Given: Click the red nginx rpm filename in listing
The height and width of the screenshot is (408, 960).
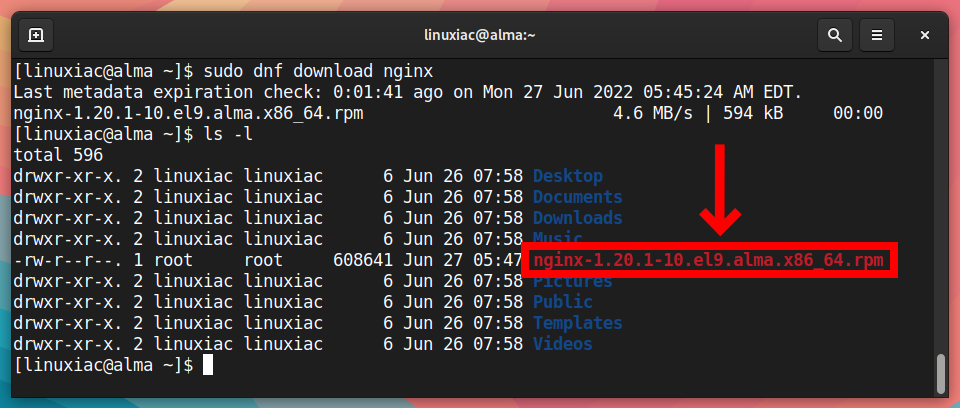Looking at the screenshot, I should point(708,260).
